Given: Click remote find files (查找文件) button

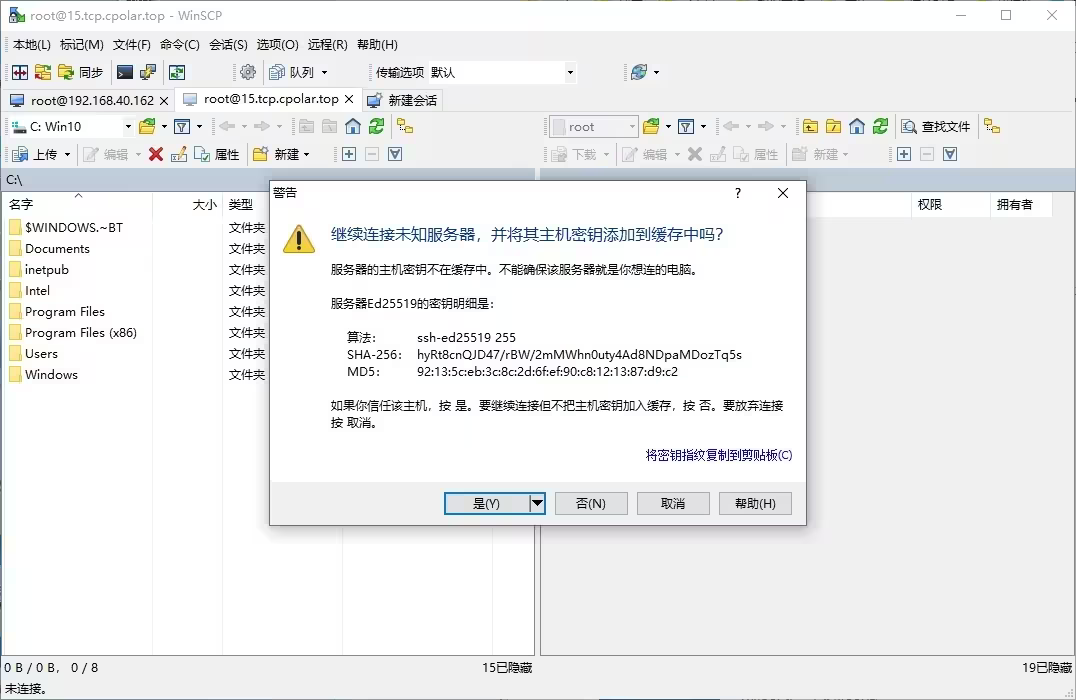Looking at the screenshot, I should coord(936,126).
